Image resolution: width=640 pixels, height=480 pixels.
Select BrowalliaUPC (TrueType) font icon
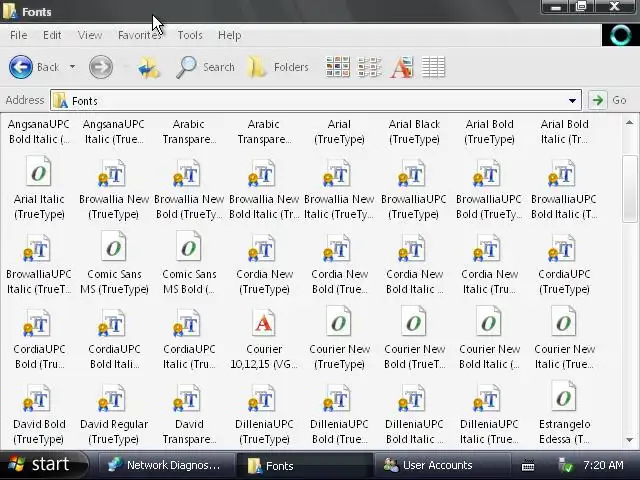(x=413, y=173)
